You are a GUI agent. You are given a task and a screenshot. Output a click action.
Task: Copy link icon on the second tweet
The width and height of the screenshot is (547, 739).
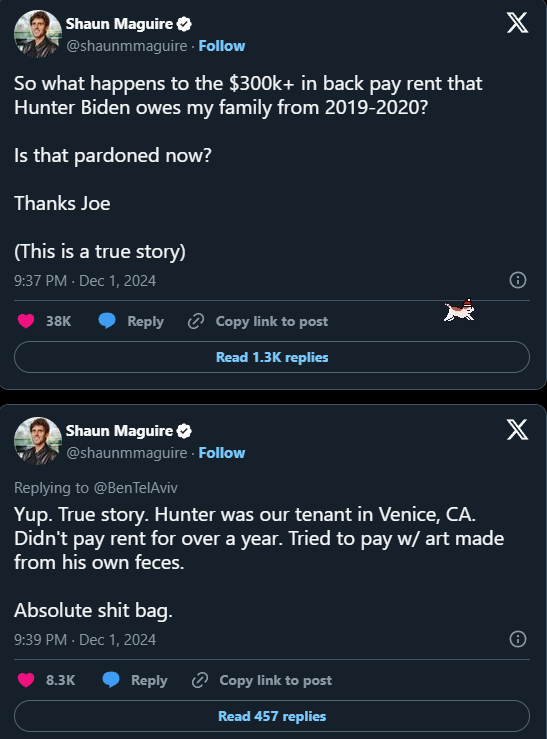[199, 680]
